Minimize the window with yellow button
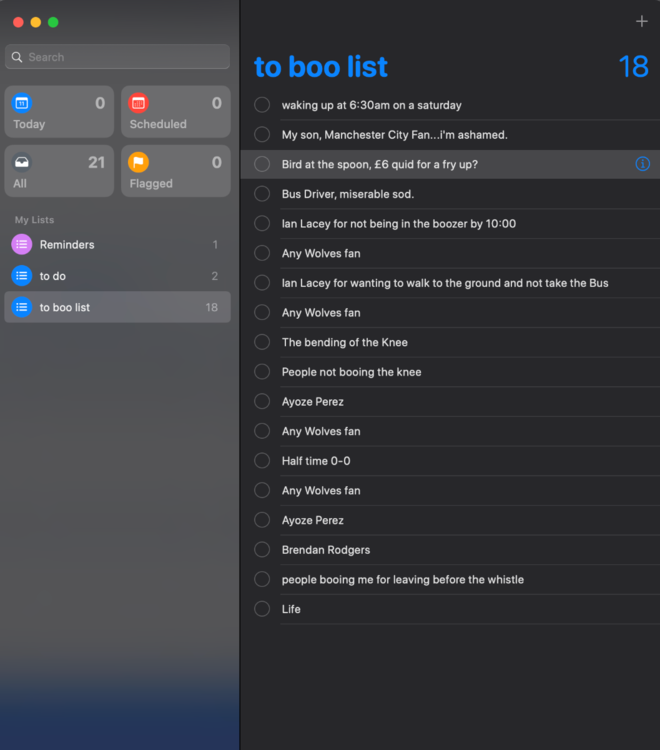 point(35,22)
